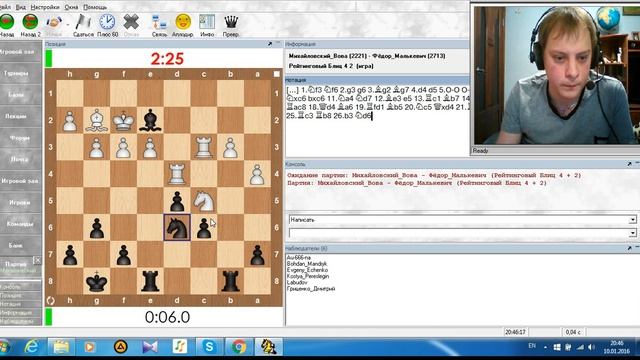Offer a draw with handshake icon

(x=53, y=22)
